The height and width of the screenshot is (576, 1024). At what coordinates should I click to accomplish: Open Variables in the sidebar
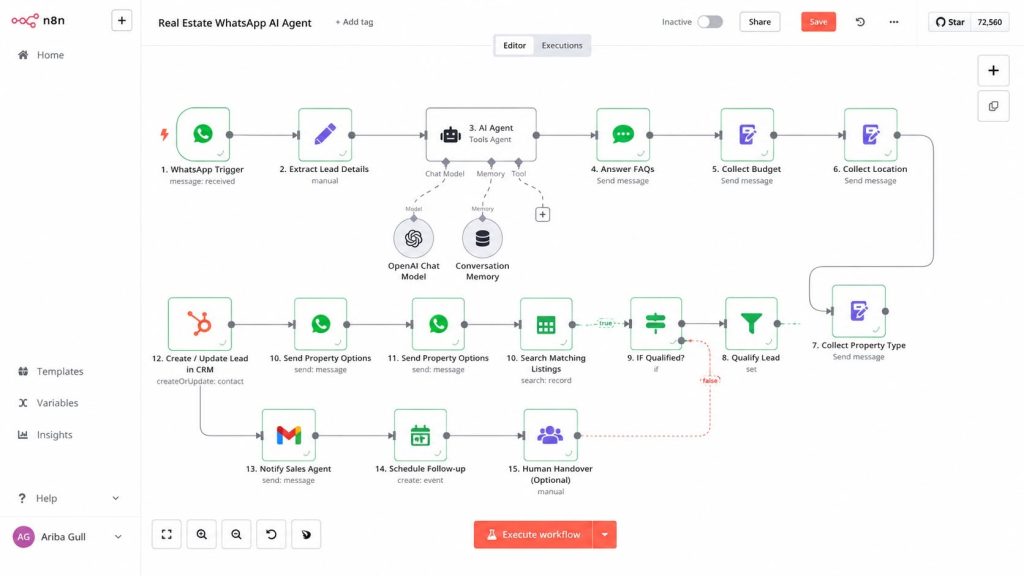click(48, 403)
